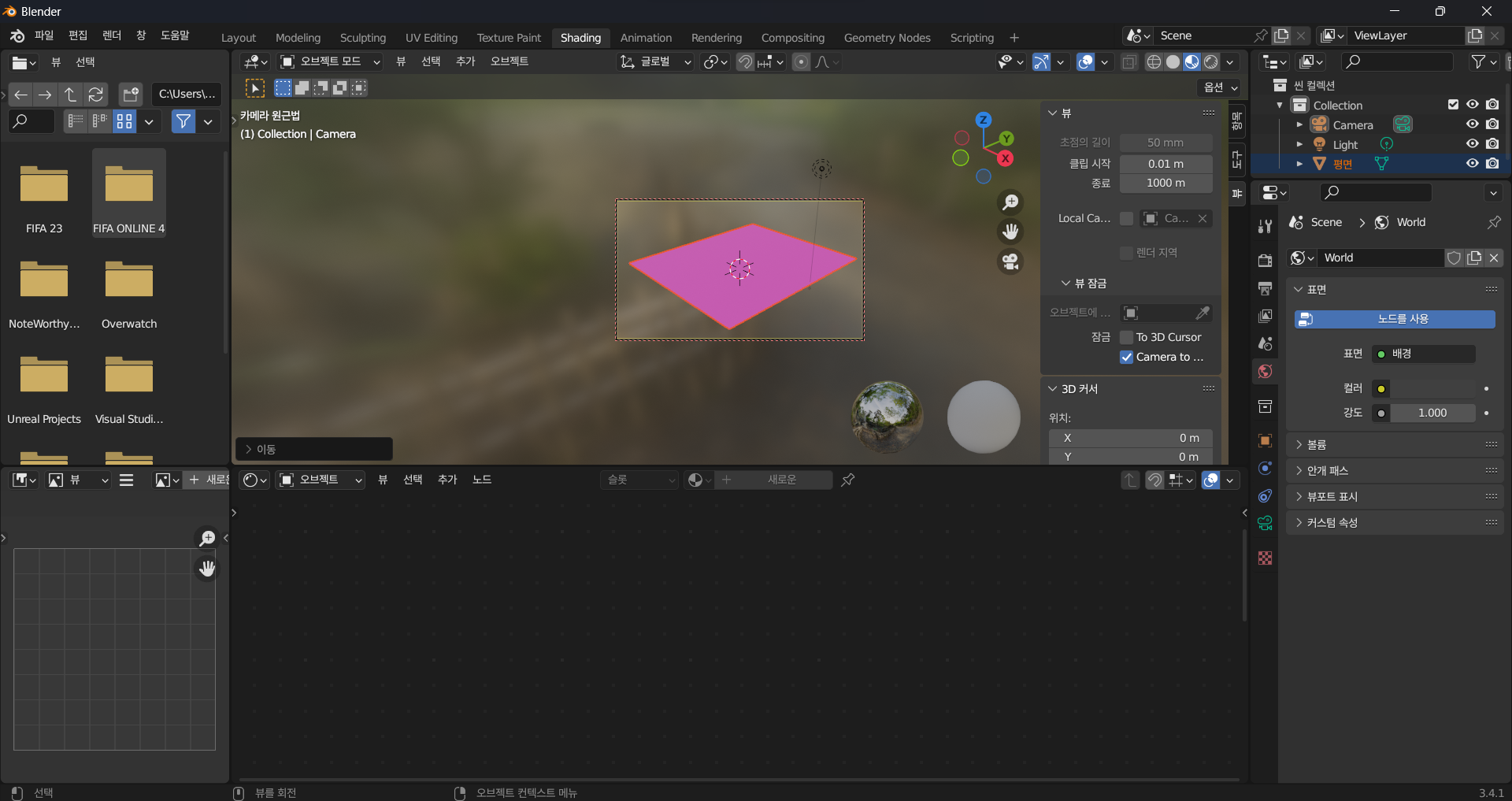Open FIFA ONLINE 4 folder
The width and height of the screenshot is (1512, 801).
[x=129, y=193]
